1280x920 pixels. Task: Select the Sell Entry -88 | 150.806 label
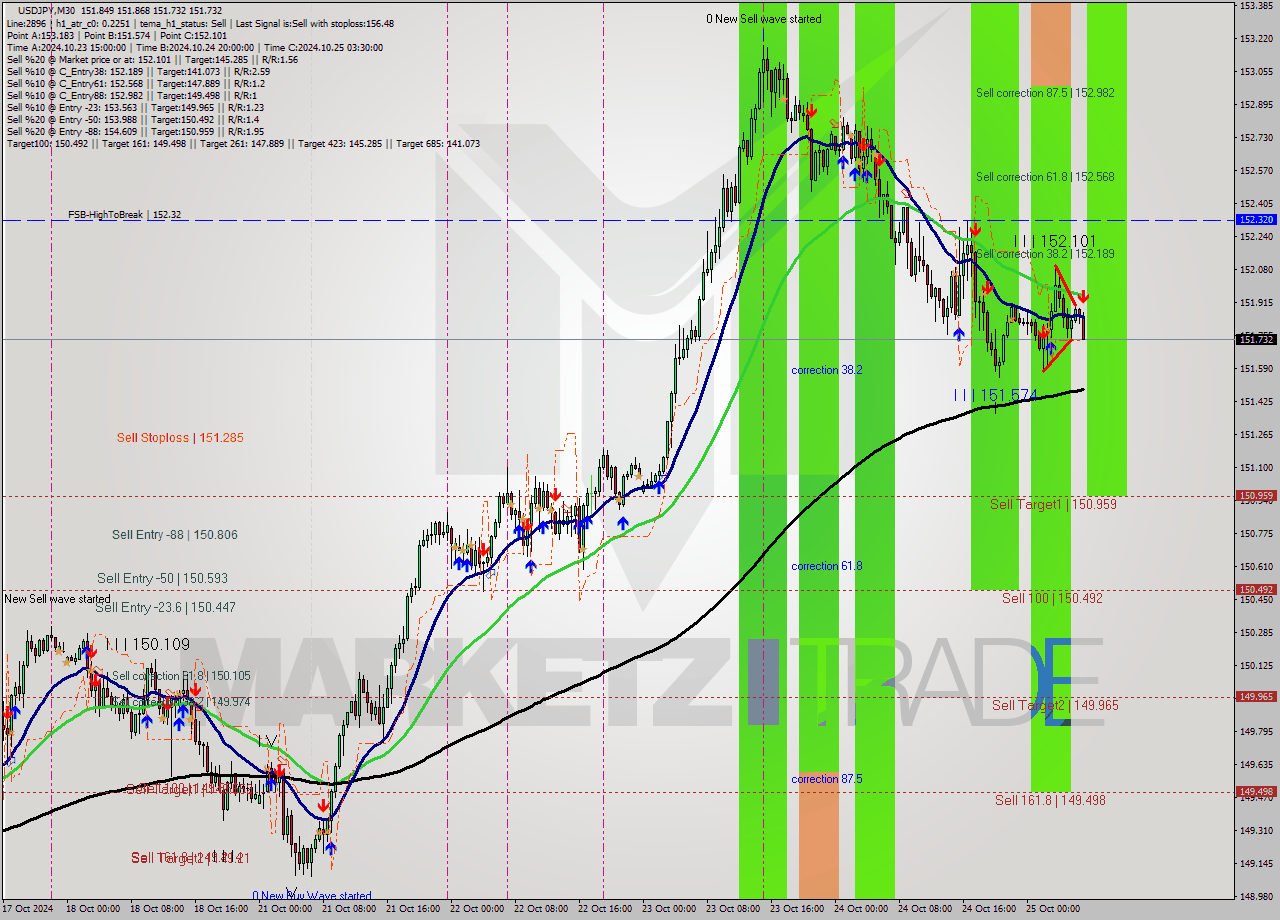point(175,535)
